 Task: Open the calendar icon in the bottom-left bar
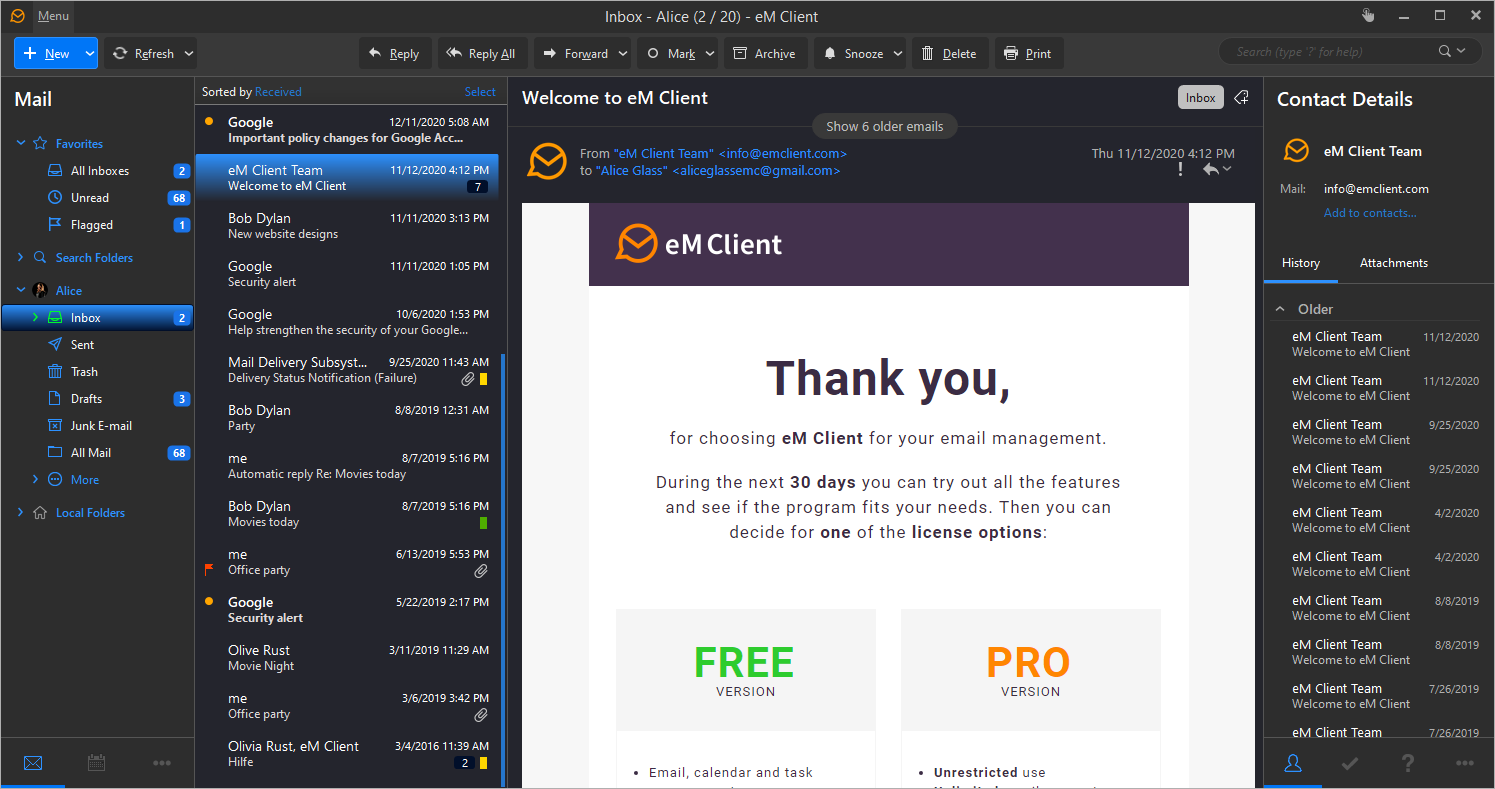click(97, 763)
